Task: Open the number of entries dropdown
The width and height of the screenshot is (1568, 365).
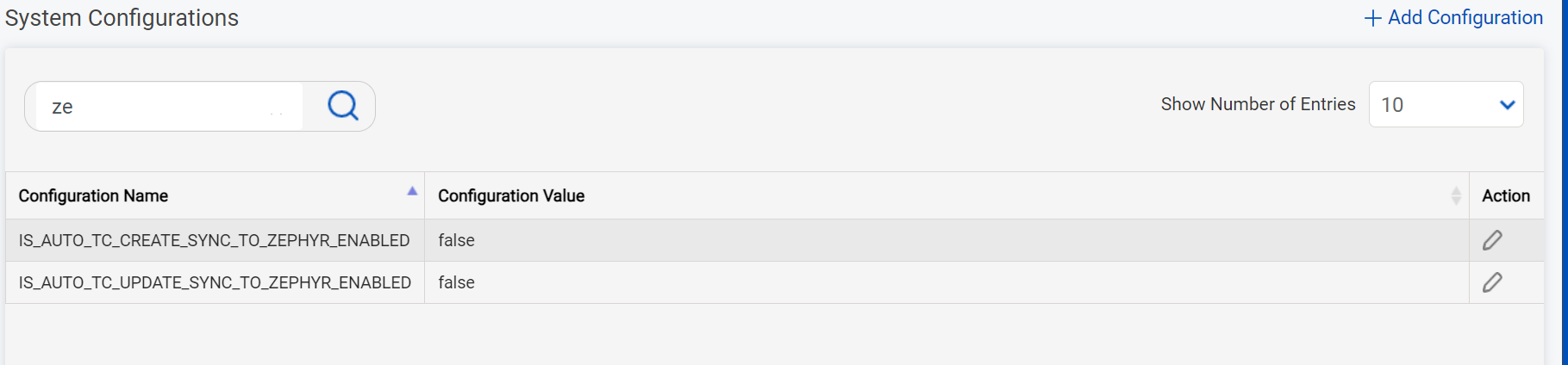Action: [1446, 105]
